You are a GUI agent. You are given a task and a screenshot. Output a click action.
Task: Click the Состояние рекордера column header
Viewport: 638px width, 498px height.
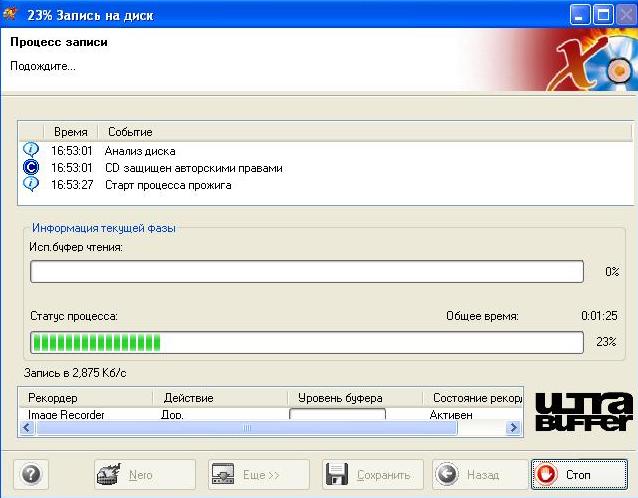click(x=473, y=398)
